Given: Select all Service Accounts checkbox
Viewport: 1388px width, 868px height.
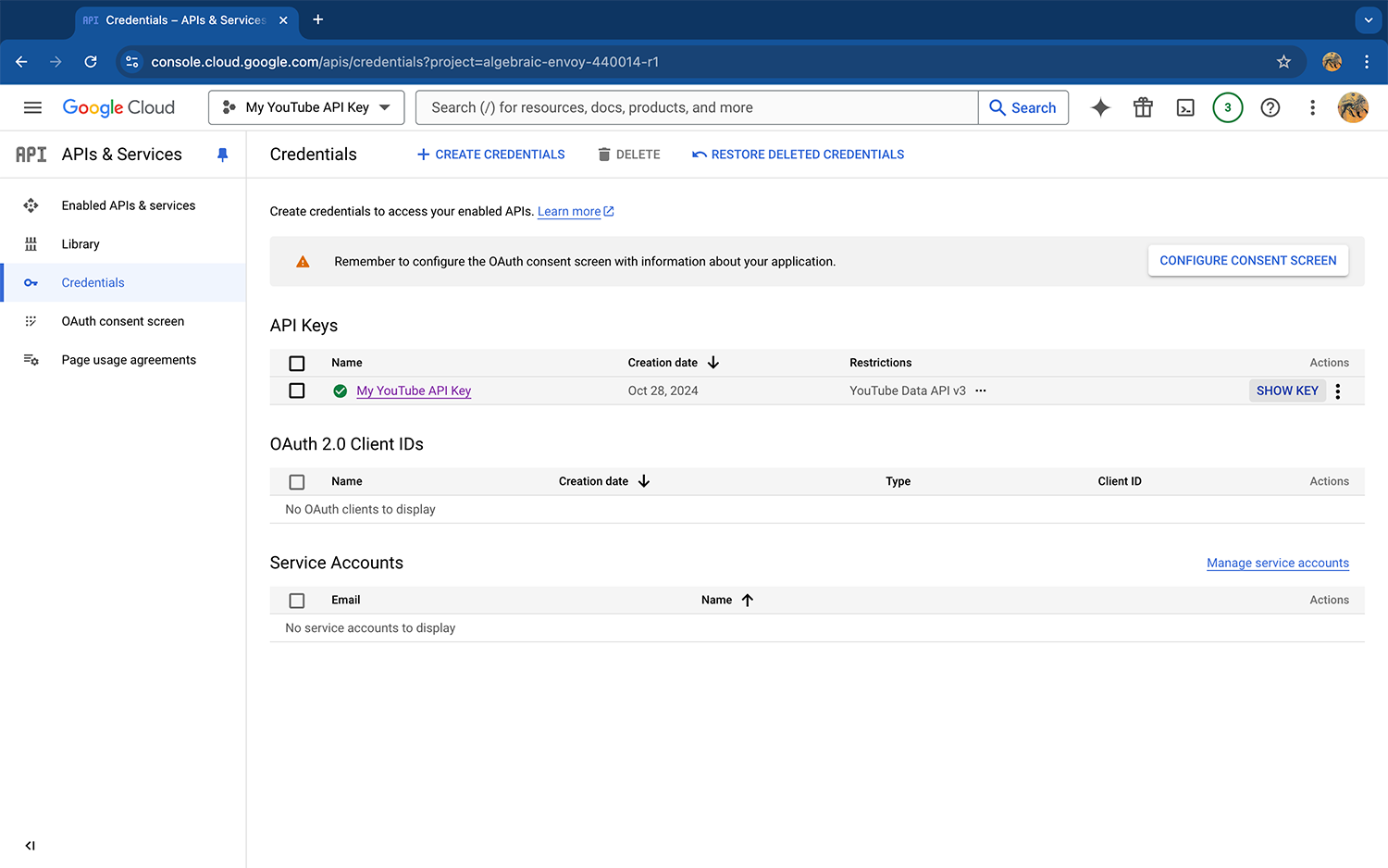Looking at the screenshot, I should [x=297, y=600].
